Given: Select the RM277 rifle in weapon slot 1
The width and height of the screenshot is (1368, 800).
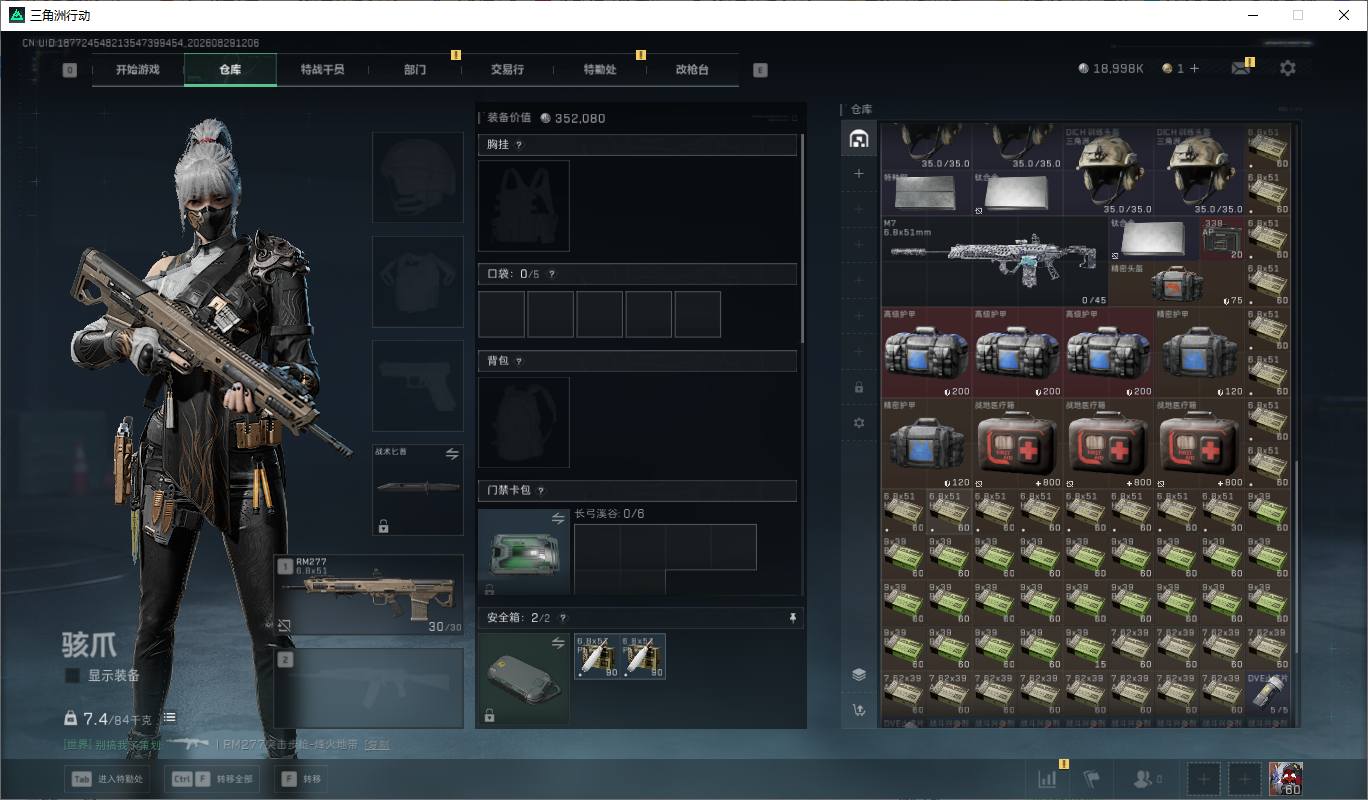Looking at the screenshot, I should (370, 595).
